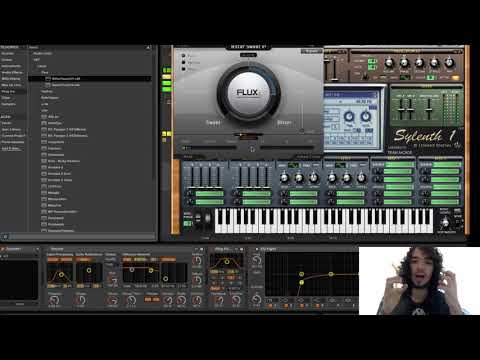This screenshot has height=360, width=480.
Task: Collapse the Local folder in browser
Action: tap(41, 66)
